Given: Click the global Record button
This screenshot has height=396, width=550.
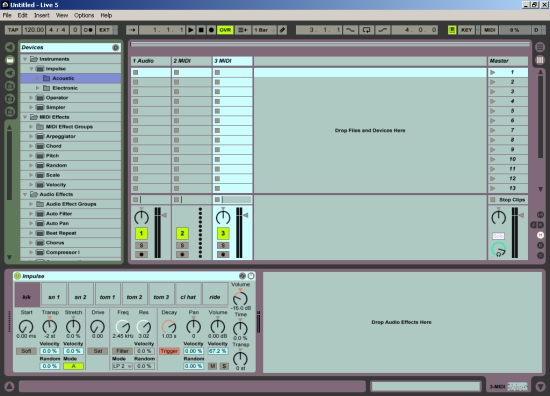Looking at the screenshot, I should pyautogui.click(x=211, y=30).
